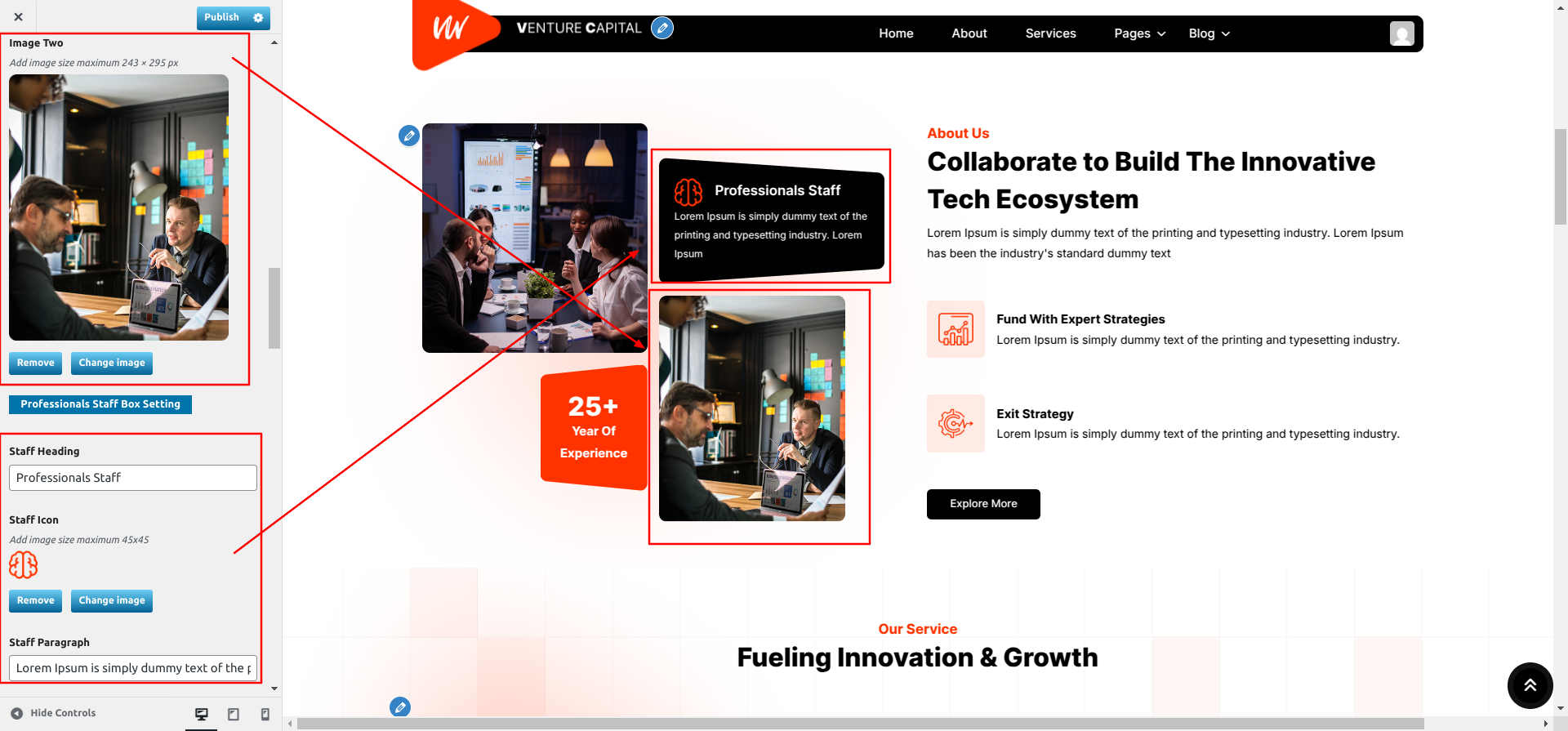
Task: Change image for Staff Icon
Action: tap(112, 600)
